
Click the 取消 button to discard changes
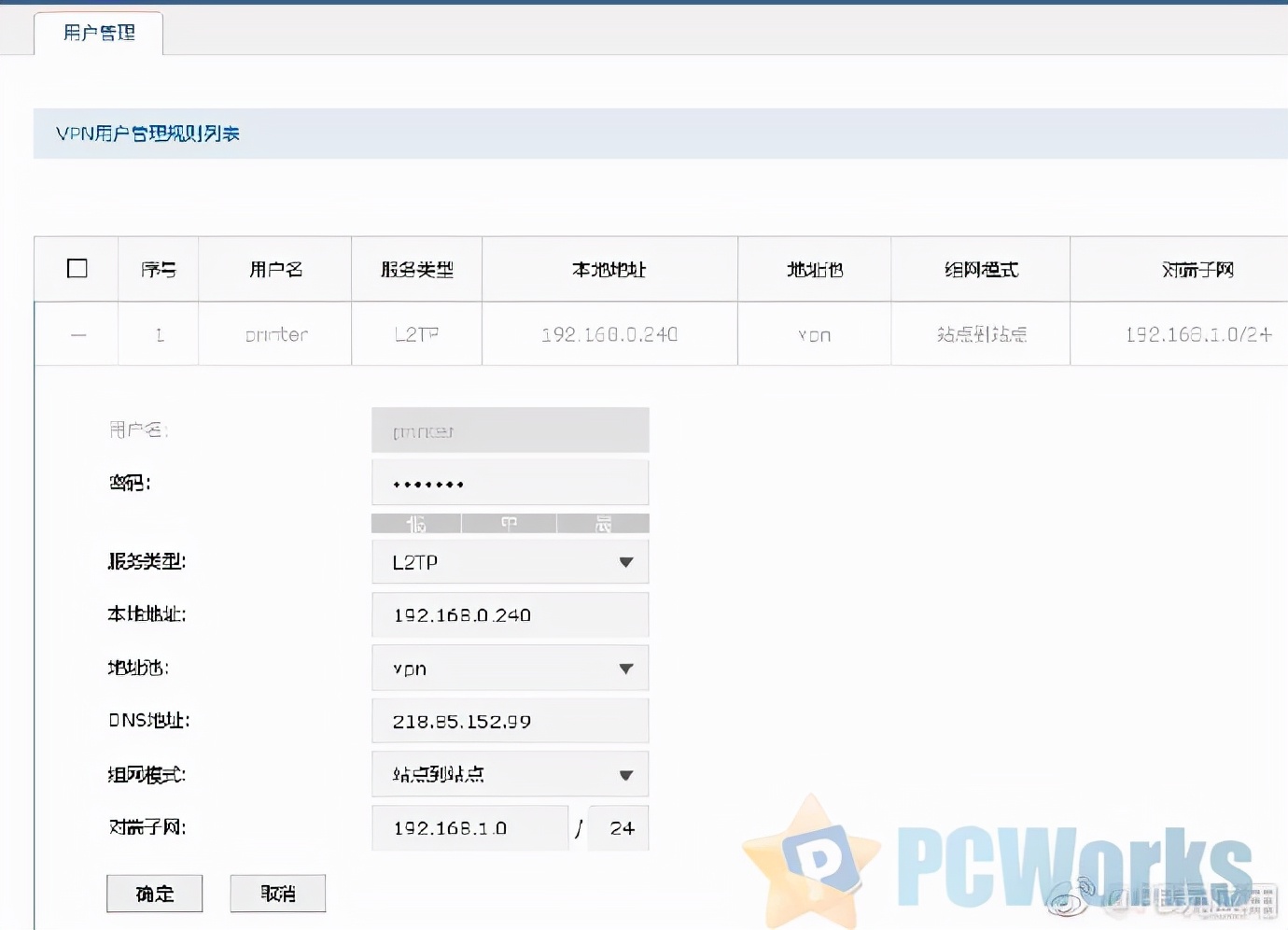coord(277,893)
